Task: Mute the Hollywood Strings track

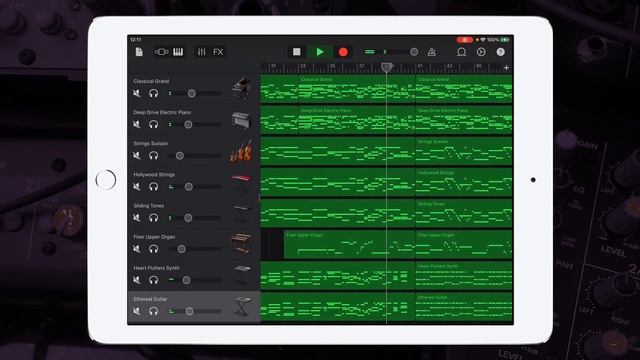Action: 137,187
